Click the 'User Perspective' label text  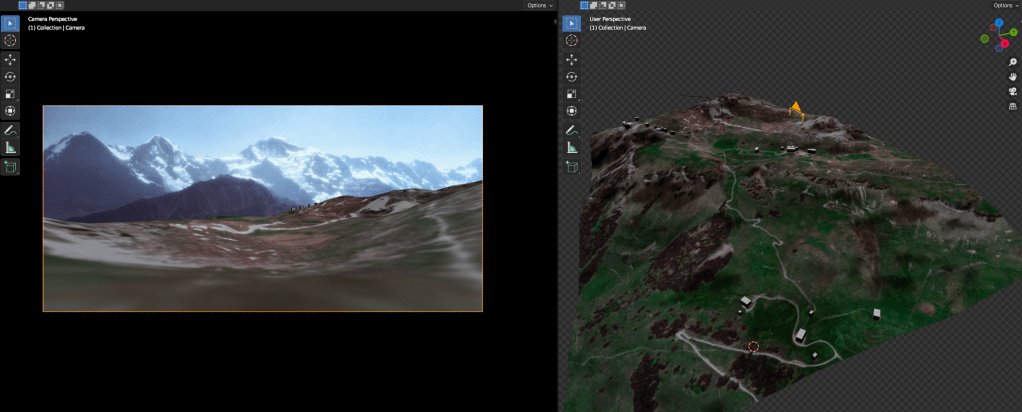click(610, 20)
